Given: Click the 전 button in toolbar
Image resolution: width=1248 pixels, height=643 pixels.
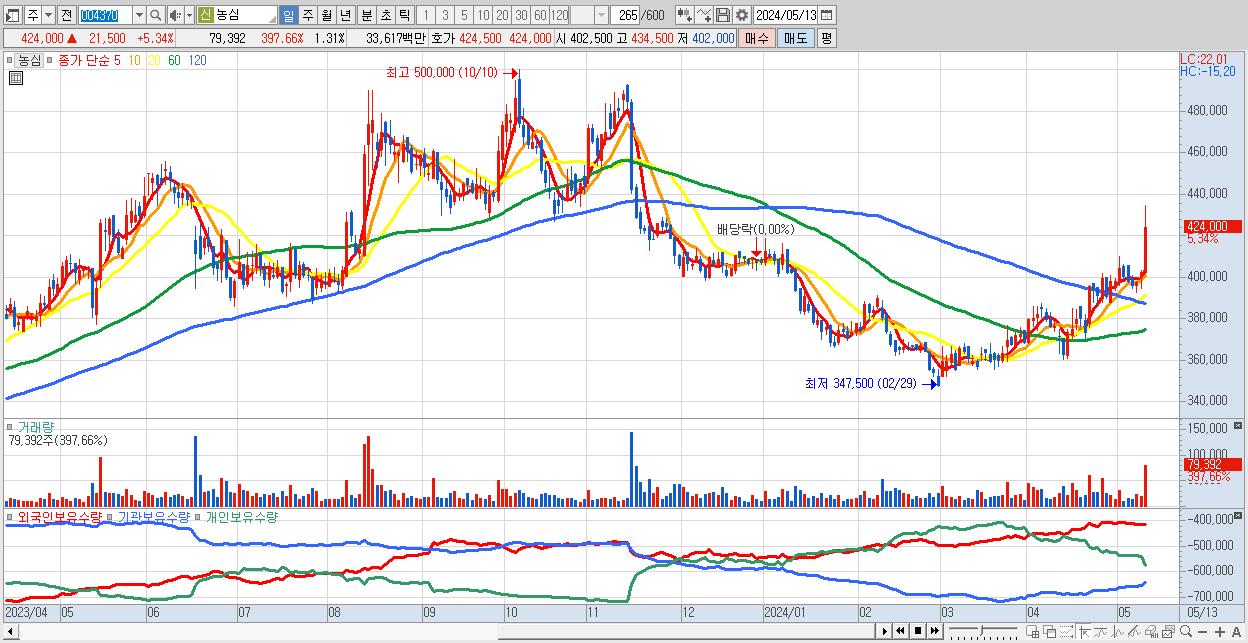Looking at the screenshot, I should coord(66,15).
